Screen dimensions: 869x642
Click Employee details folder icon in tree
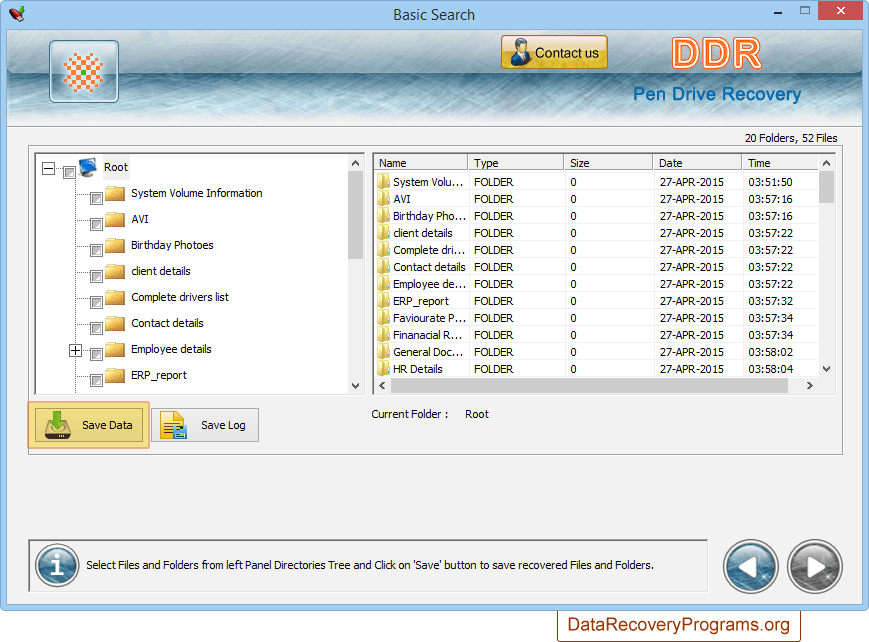[115, 349]
